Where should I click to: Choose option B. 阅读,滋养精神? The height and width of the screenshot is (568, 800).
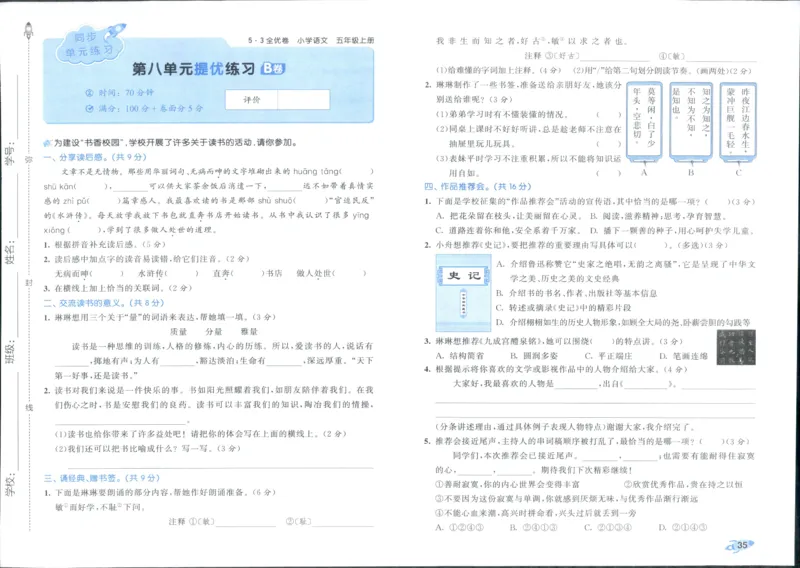click(x=661, y=216)
